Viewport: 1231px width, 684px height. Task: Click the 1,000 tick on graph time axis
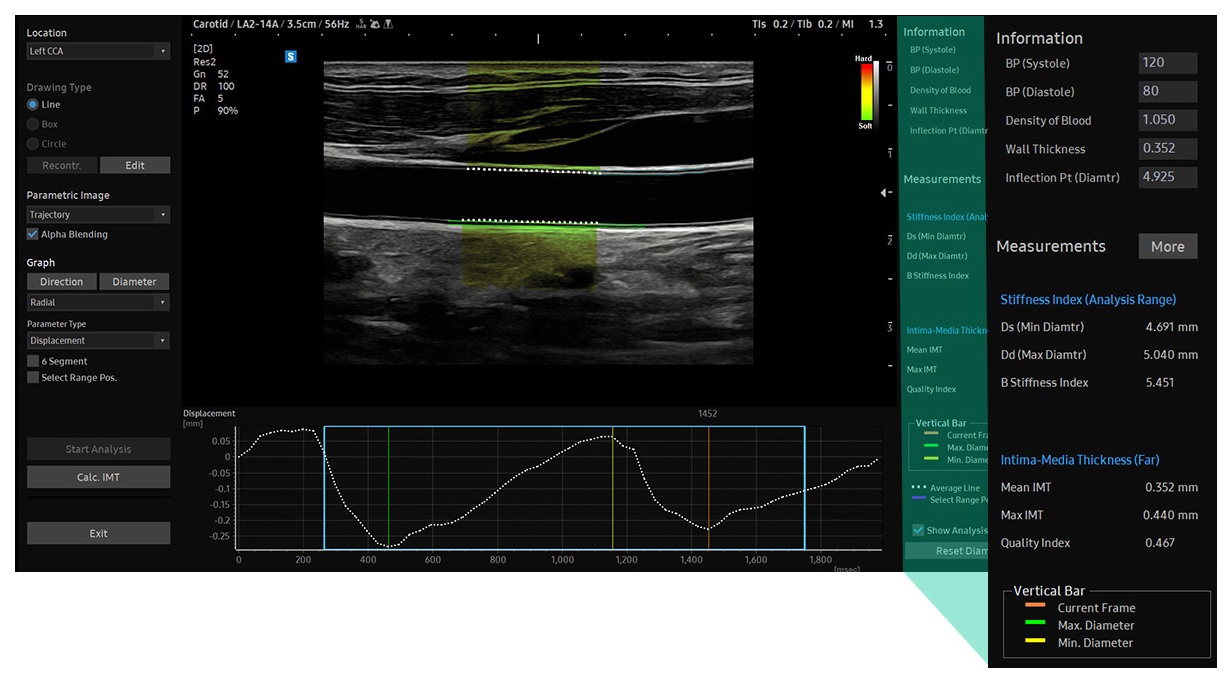[562, 560]
